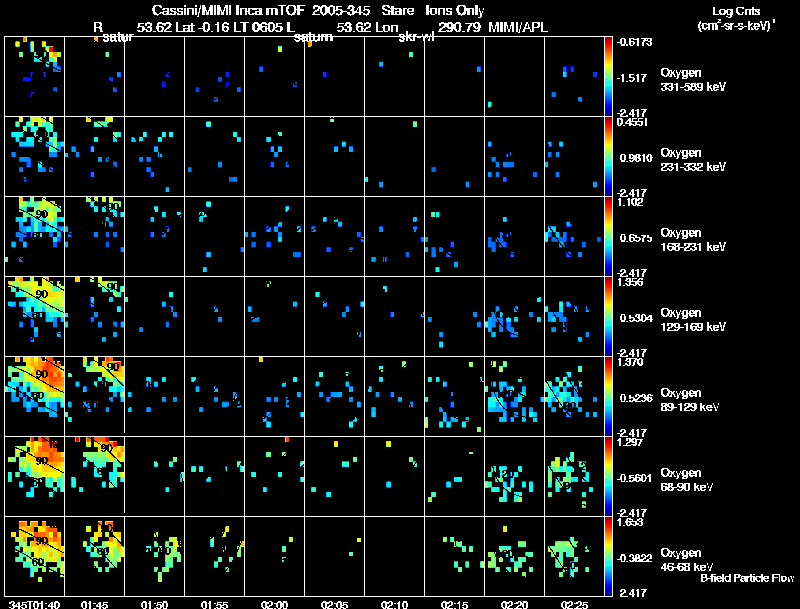Click the '1.370' colorbar maximum value
Viewport: 800px width, 609px height.
click(631, 362)
